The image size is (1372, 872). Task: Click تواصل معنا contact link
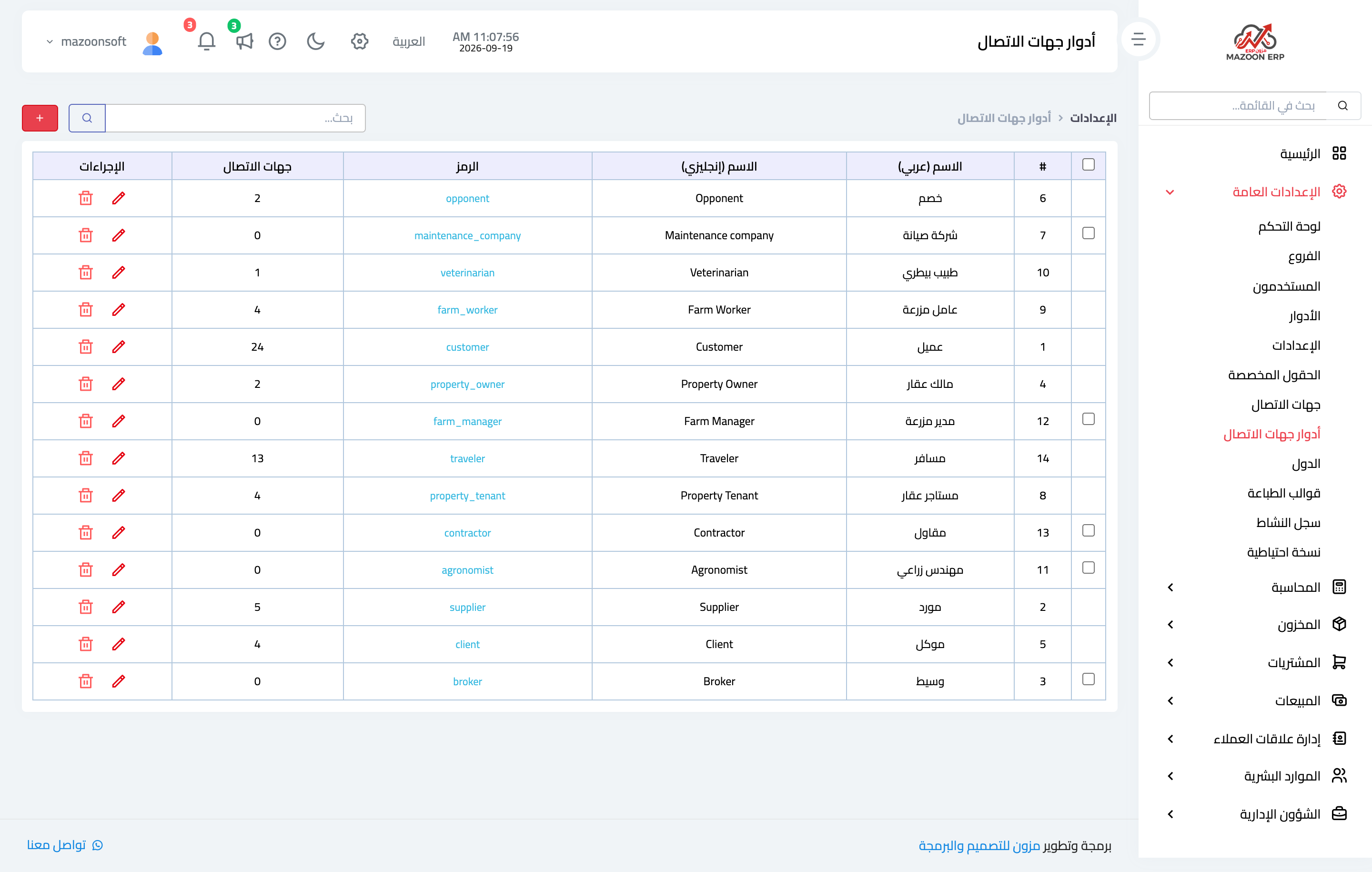click(65, 845)
